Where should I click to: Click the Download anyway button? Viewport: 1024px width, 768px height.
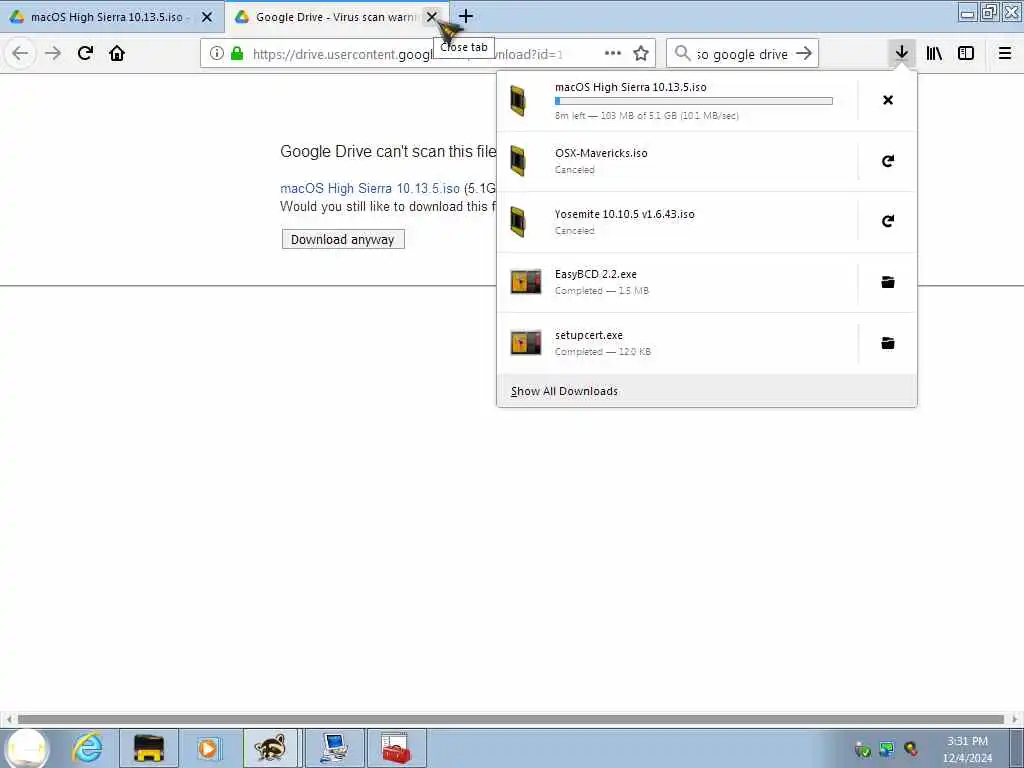point(343,239)
